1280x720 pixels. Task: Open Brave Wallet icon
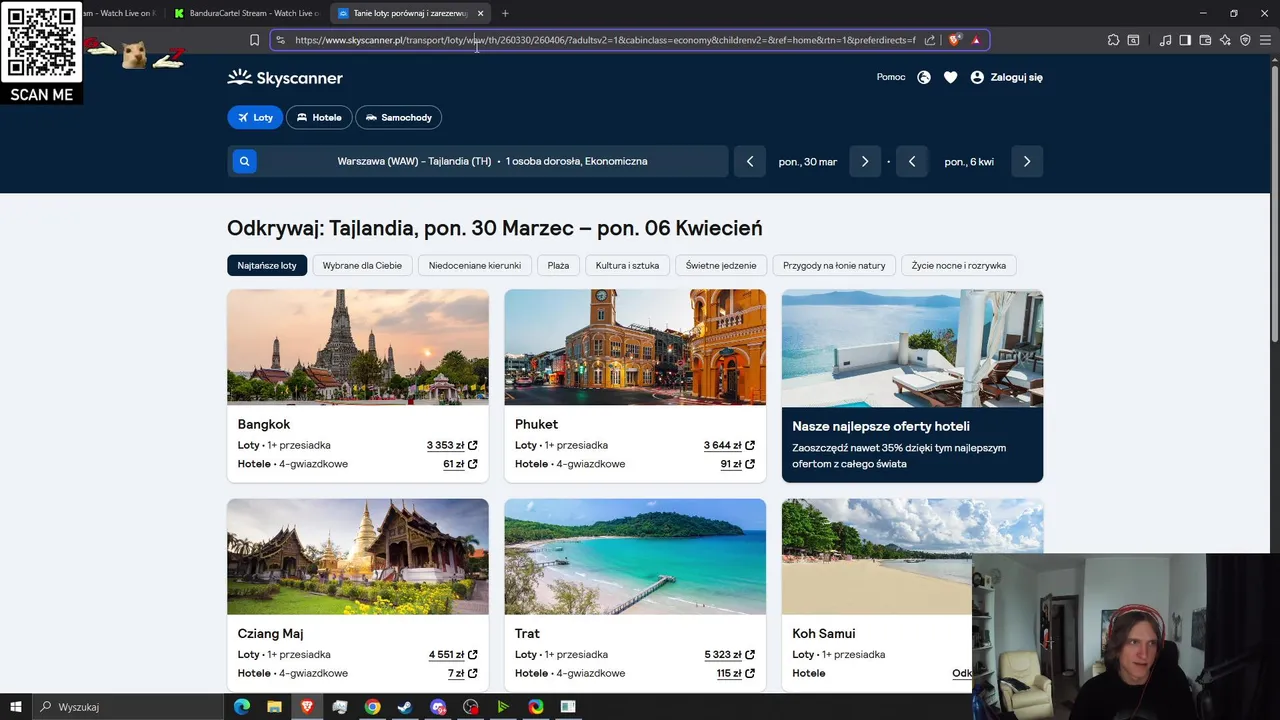point(1205,40)
